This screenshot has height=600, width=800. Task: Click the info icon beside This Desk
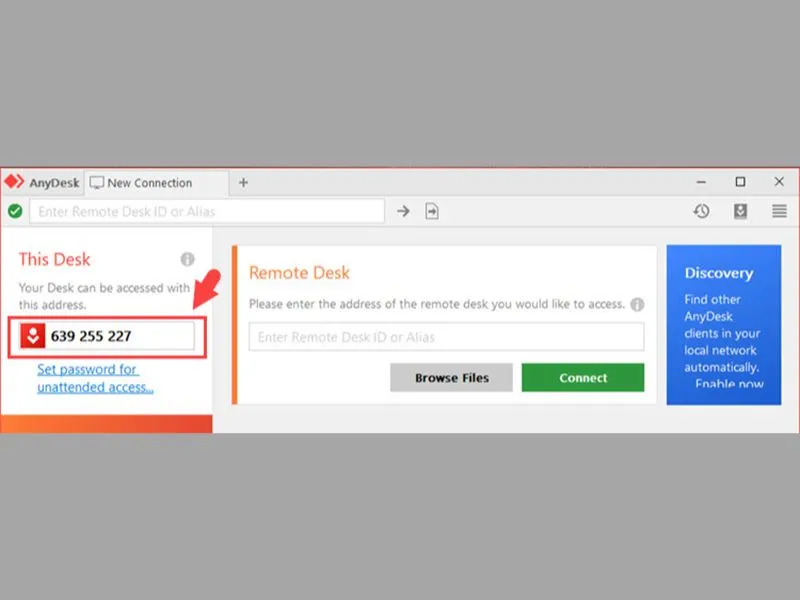pos(187,259)
